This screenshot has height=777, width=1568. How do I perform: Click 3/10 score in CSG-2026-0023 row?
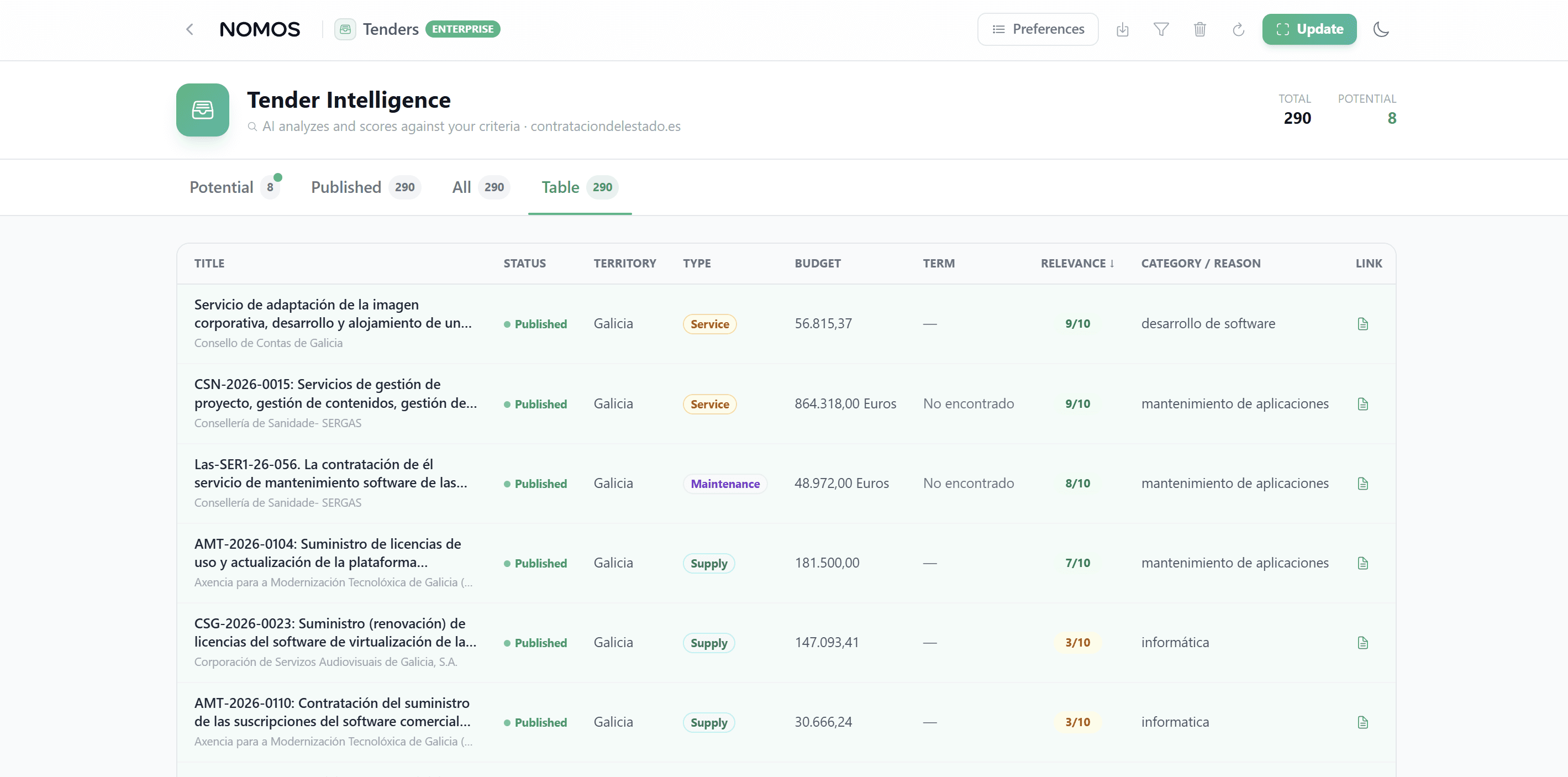click(x=1077, y=643)
